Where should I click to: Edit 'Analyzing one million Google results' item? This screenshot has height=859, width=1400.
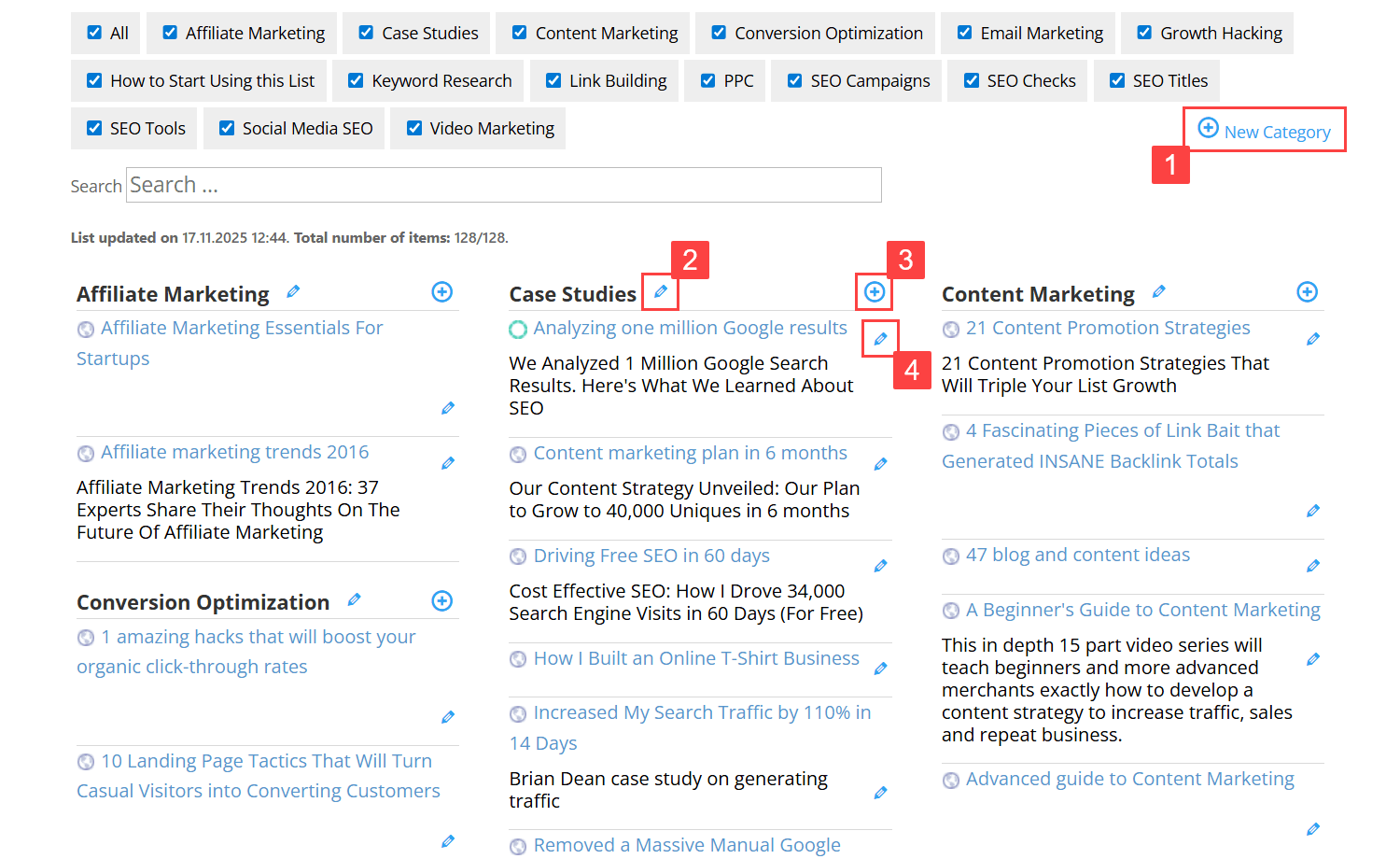[880, 339]
